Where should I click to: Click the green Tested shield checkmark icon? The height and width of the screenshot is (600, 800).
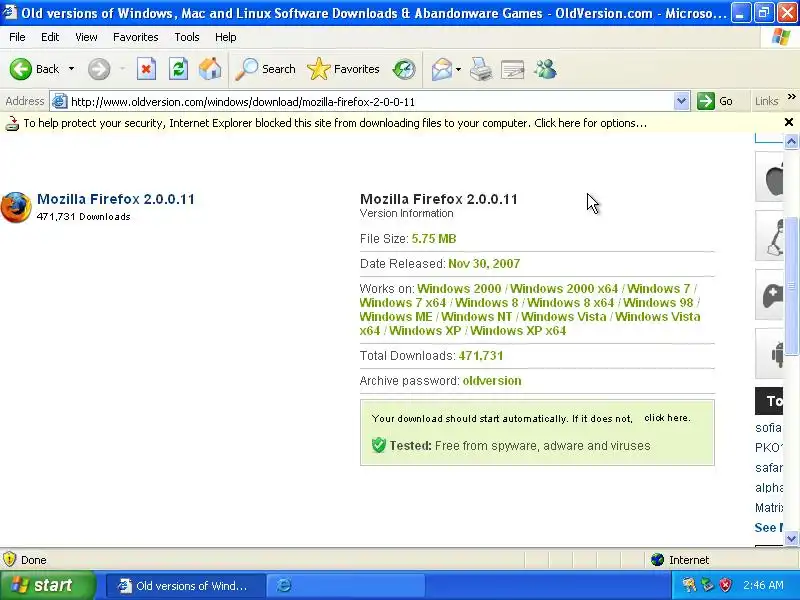379,445
